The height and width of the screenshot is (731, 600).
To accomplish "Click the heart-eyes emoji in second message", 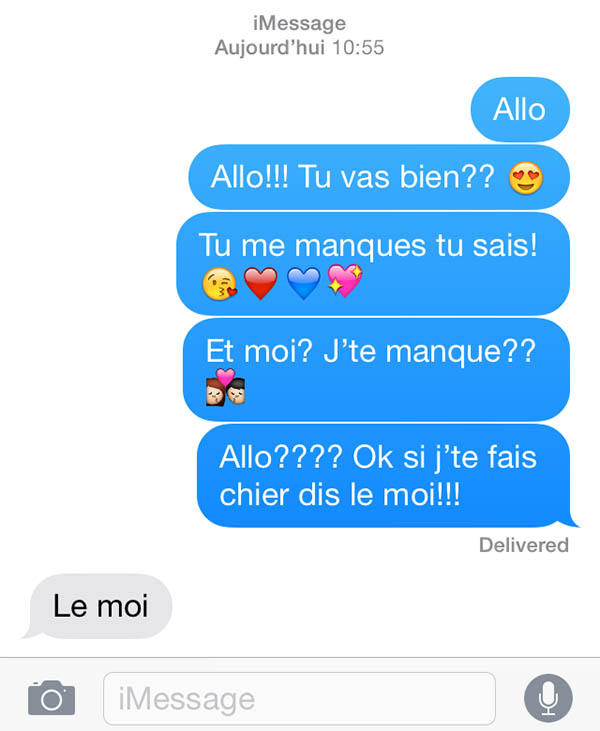I will pos(526,178).
